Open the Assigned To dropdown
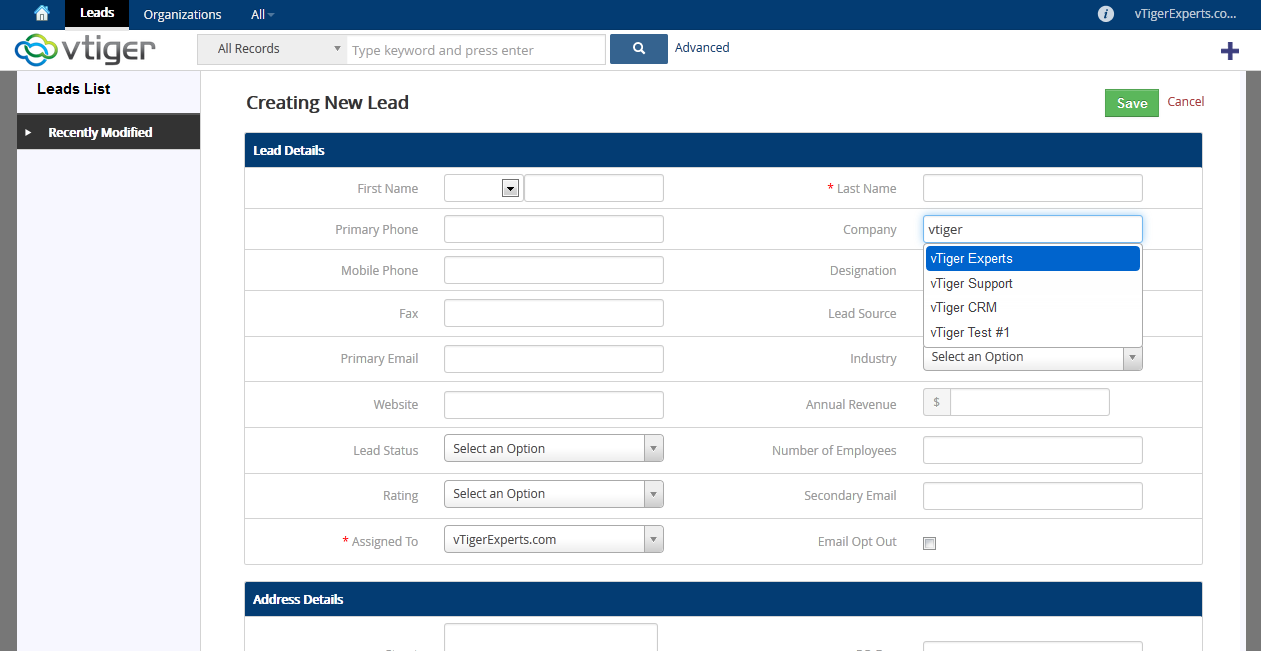Screen dimensions: 1261x651 554,540
